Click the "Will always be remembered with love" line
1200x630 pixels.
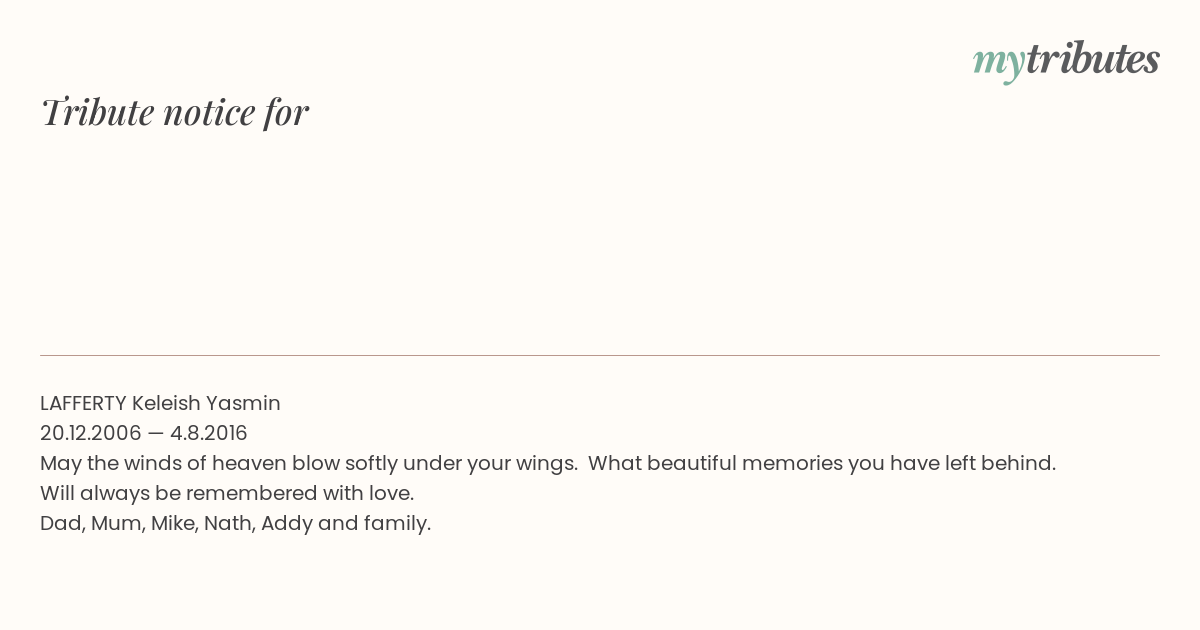click(x=227, y=494)
